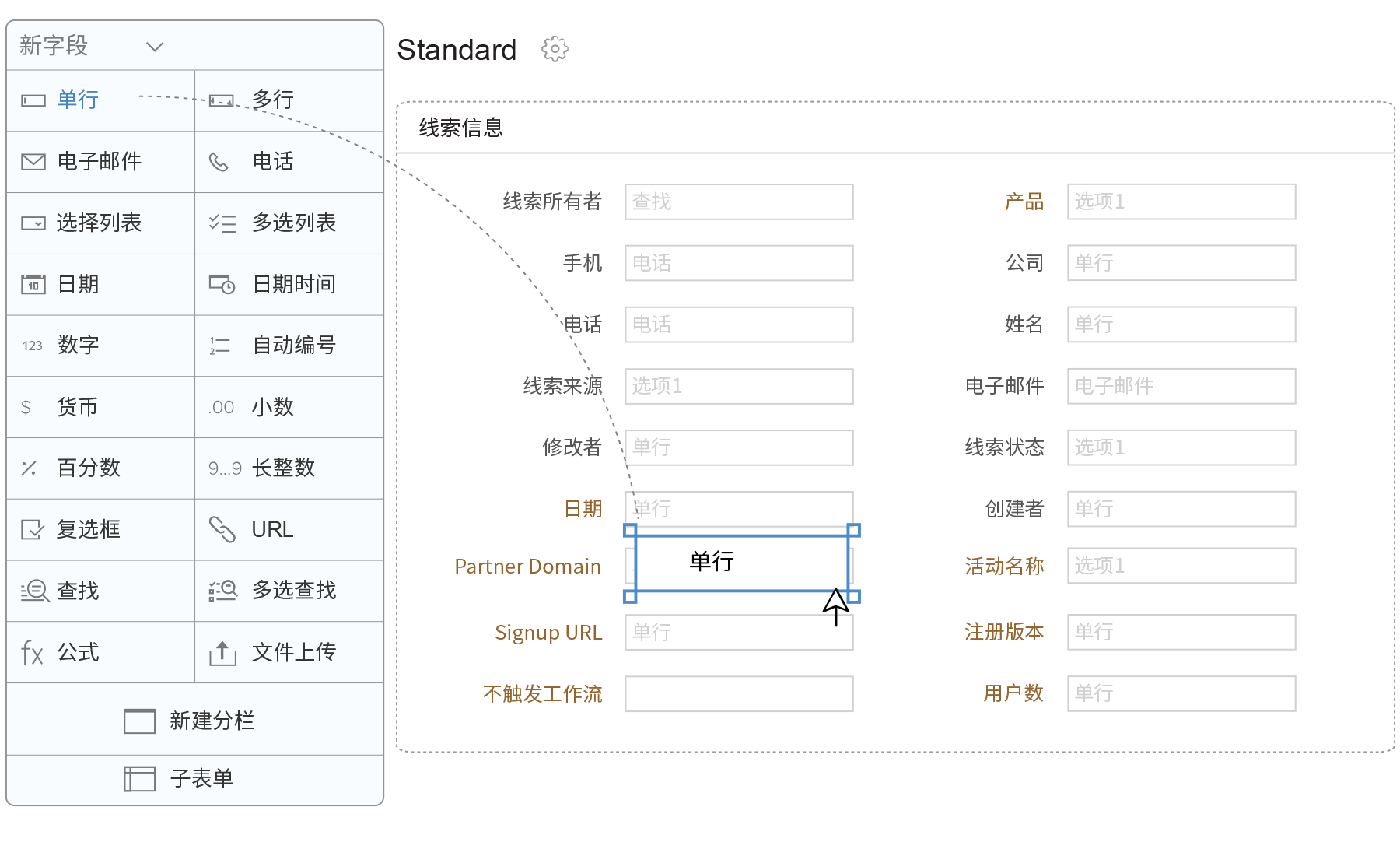Select the 多行 multi-line field icon
The height and width of the screenshot is (849, 1400).
(x=222, y=100)
